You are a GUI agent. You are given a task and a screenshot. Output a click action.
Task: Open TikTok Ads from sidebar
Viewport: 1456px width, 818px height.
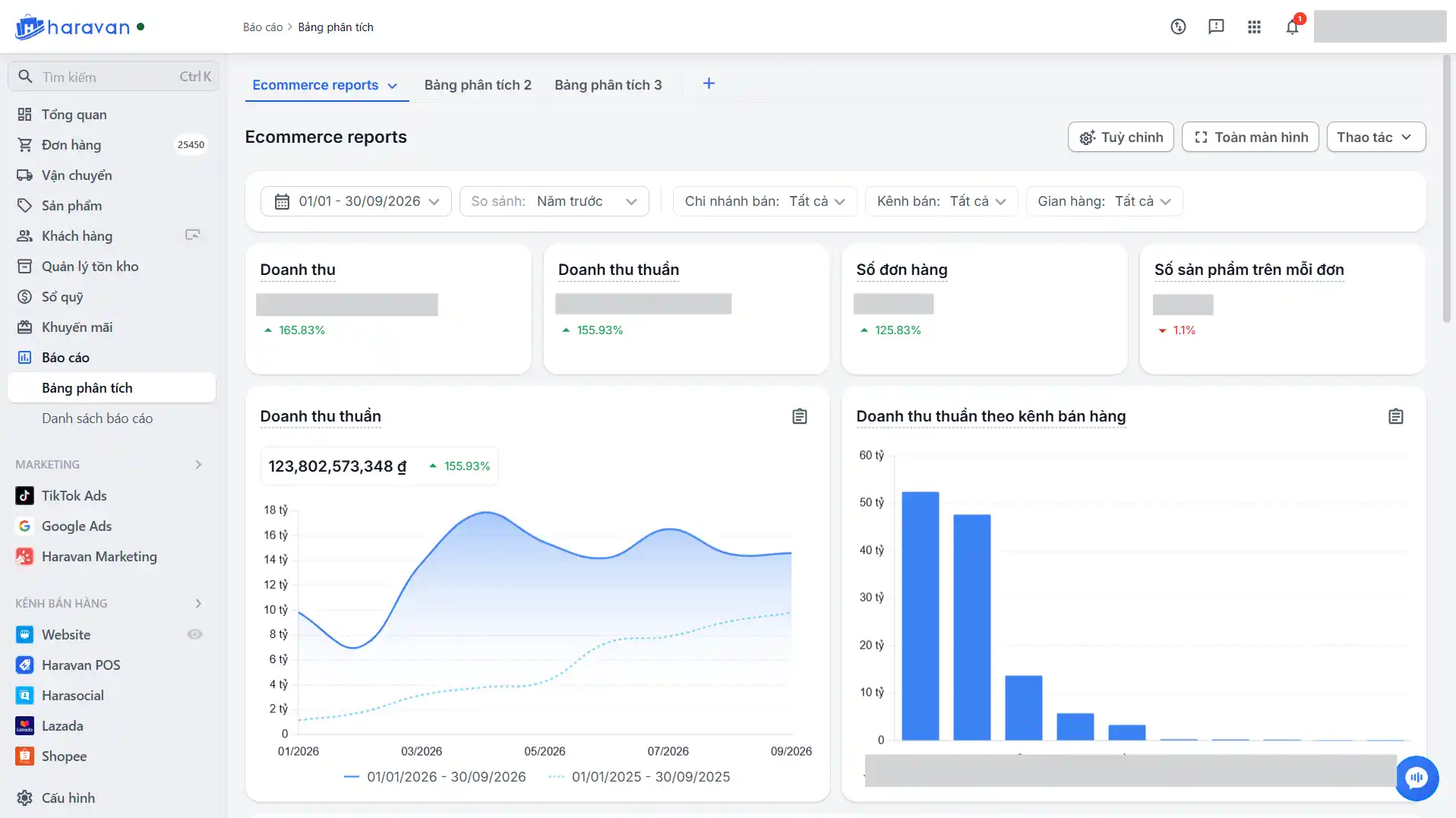pyautogui.click(x=74, y=495)
